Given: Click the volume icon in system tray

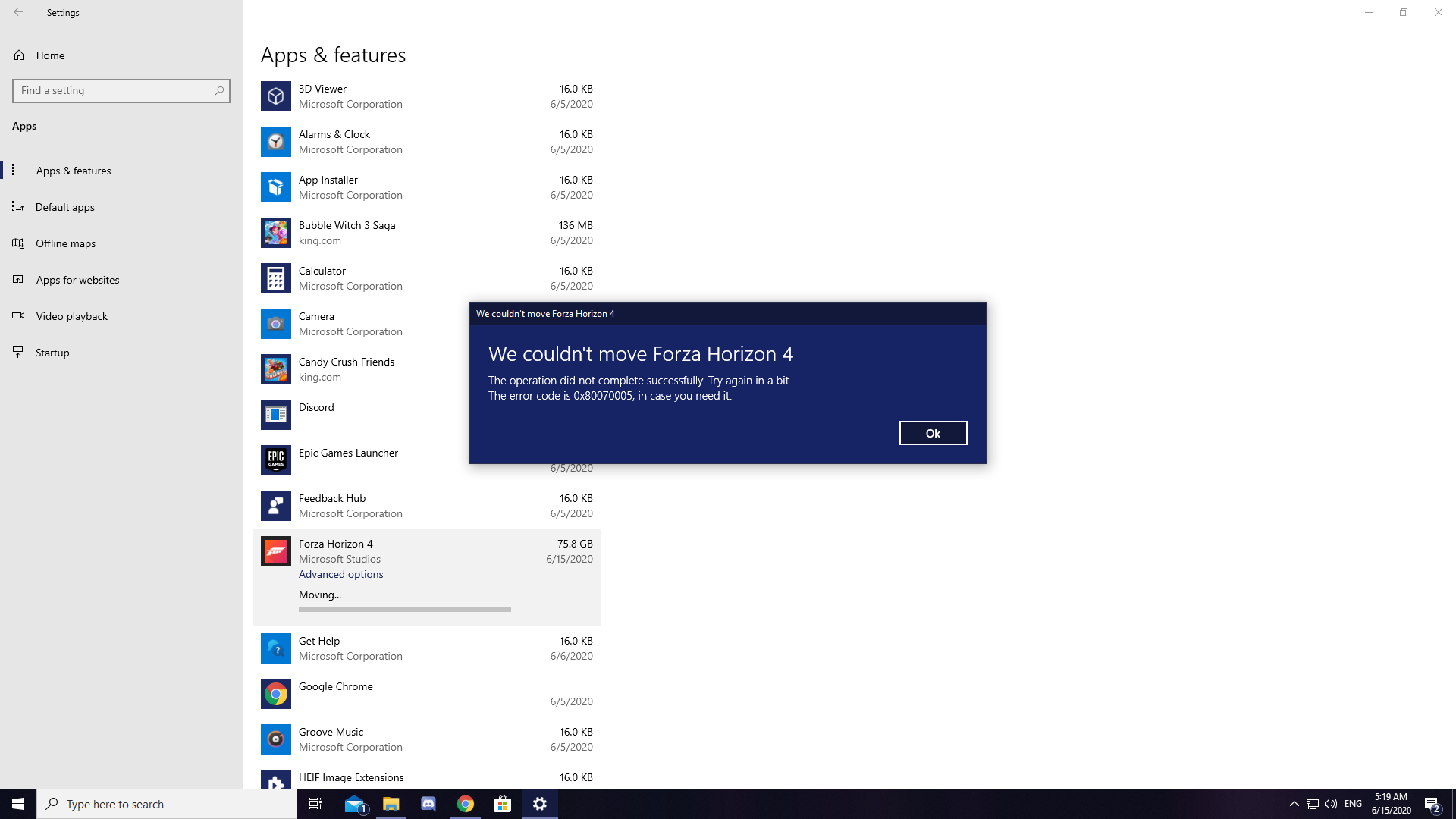Looking at the screenshot, I should coord(1331,804).
